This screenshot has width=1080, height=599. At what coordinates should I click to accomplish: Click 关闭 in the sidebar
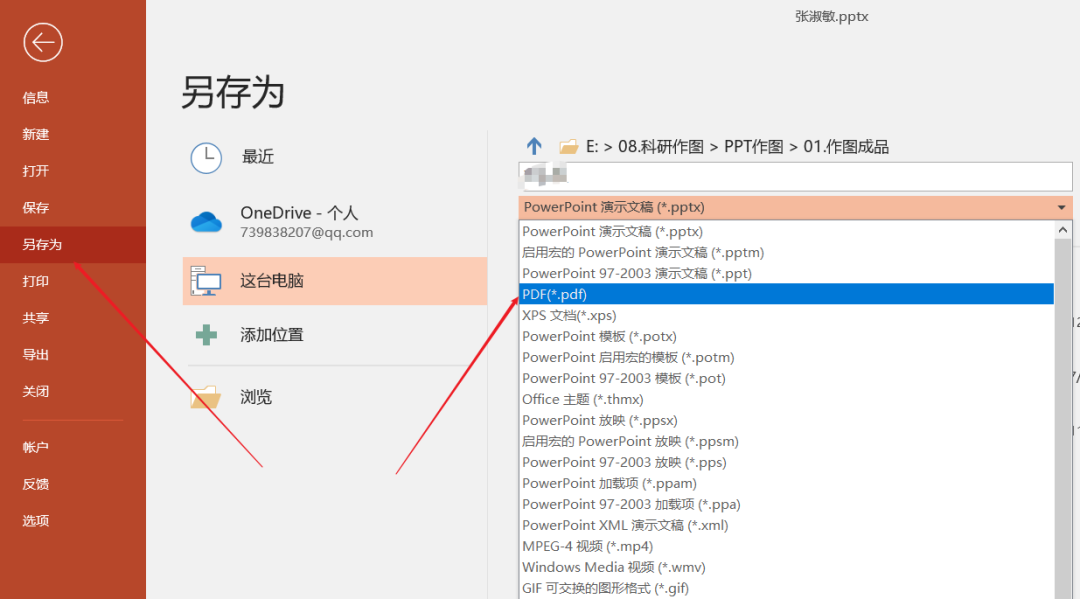pos(36,391)
